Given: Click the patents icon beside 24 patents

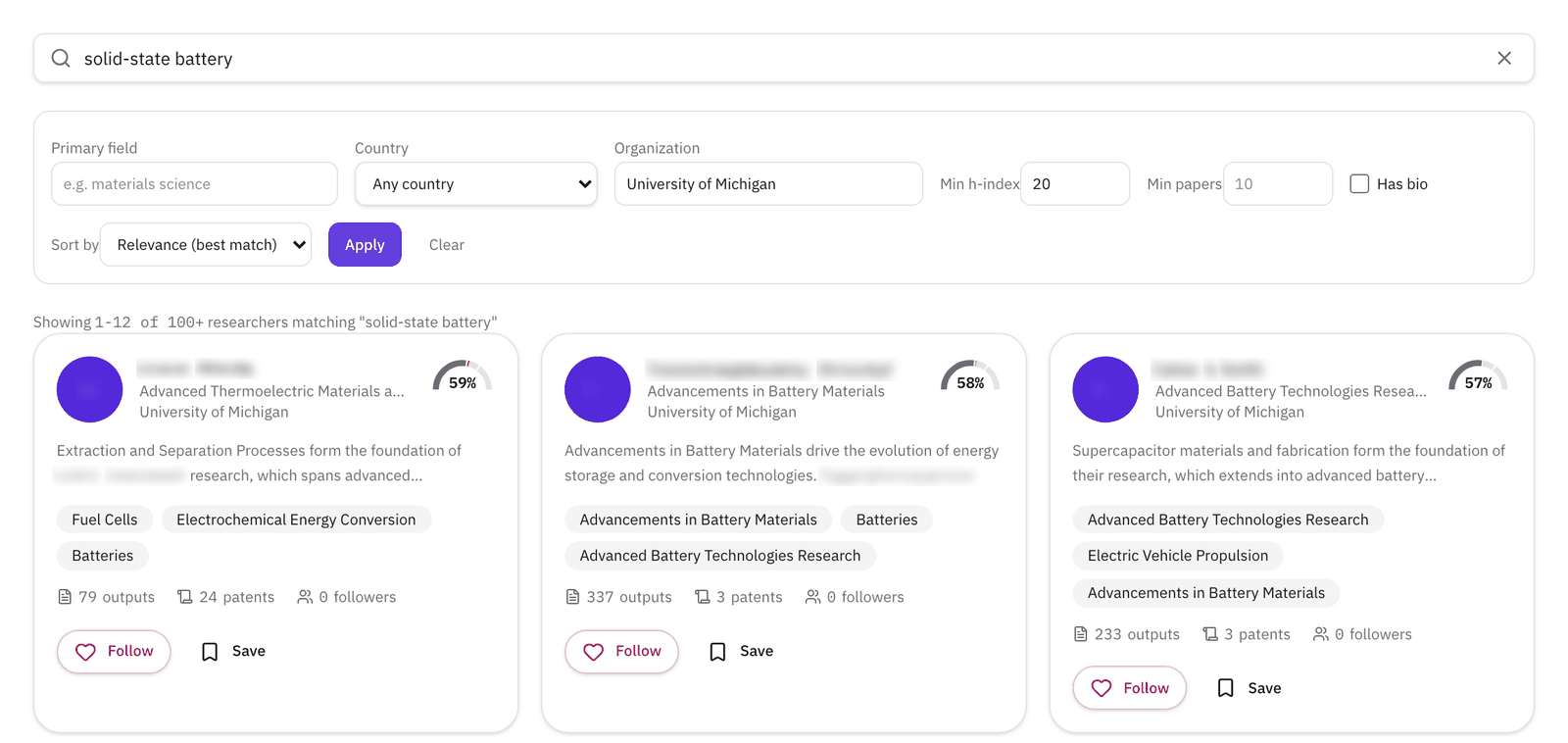Looking at the screenshot, I should click(184, 597).
